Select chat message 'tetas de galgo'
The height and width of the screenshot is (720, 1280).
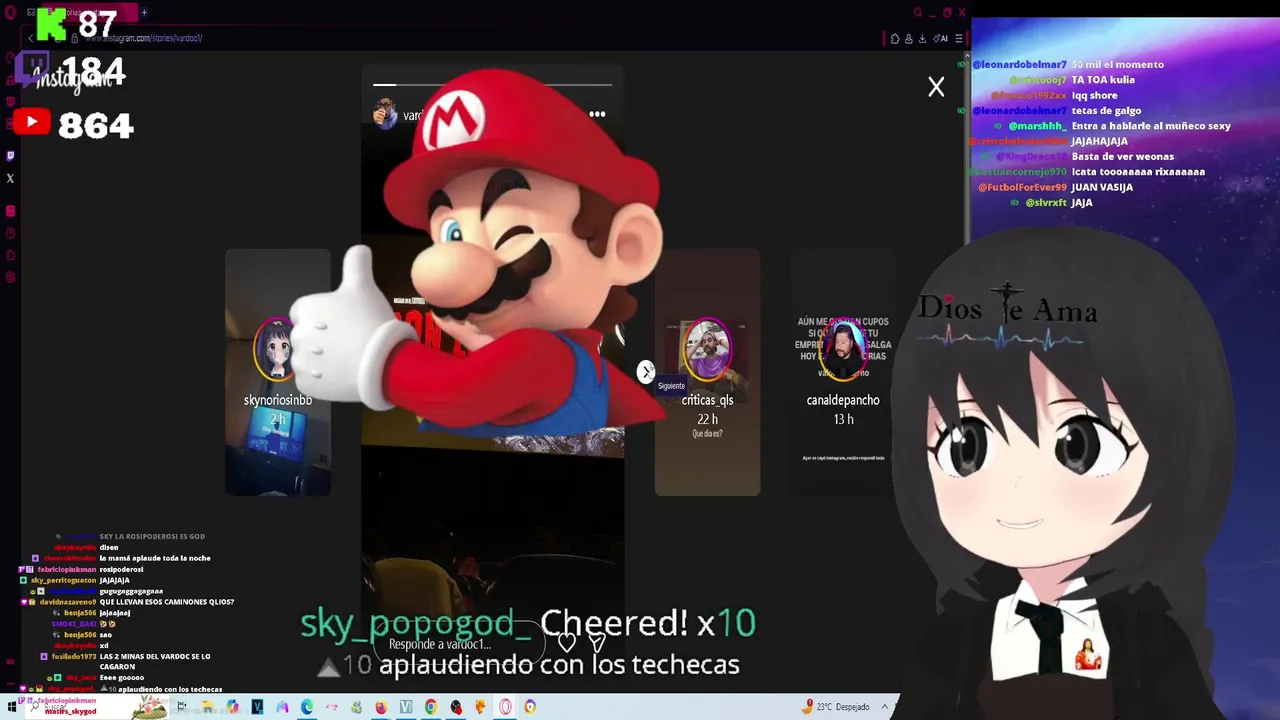tap(1106, 110)
